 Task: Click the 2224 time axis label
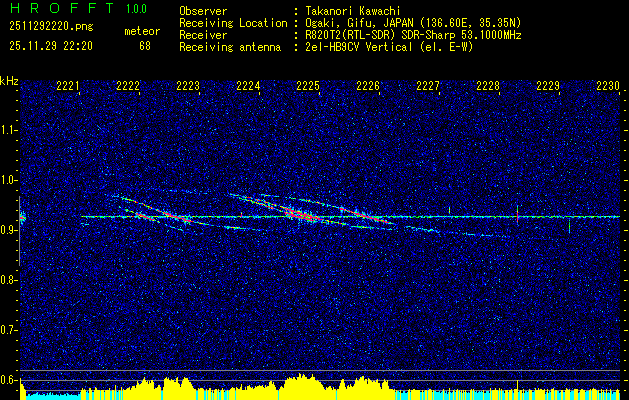pos(248,86)
